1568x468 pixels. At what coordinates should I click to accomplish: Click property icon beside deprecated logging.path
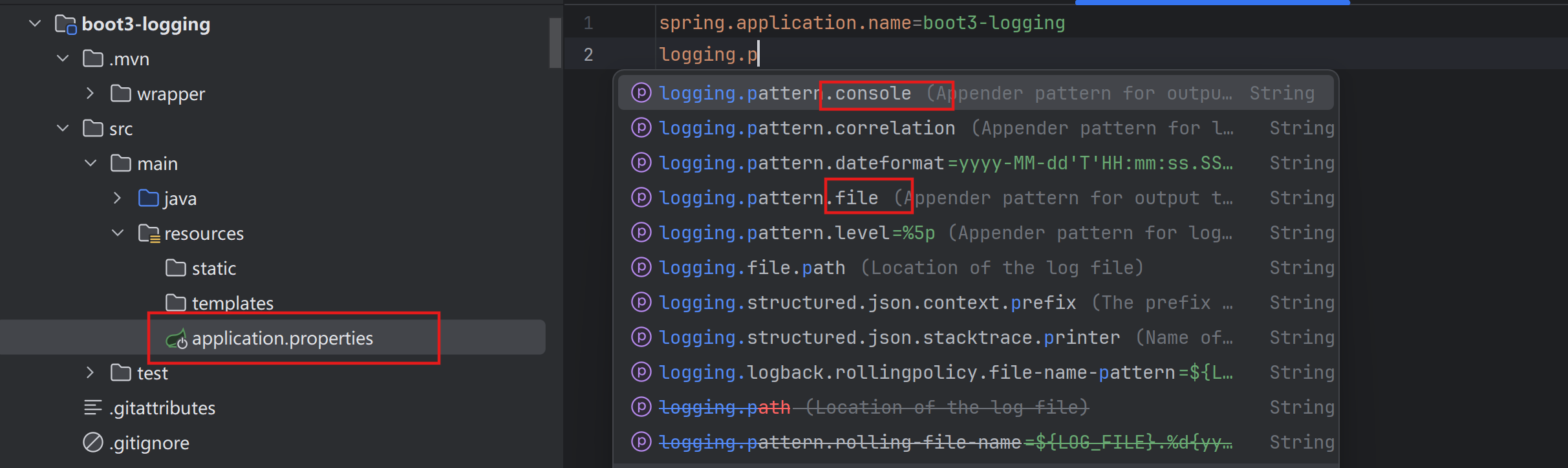coord(641,407)
